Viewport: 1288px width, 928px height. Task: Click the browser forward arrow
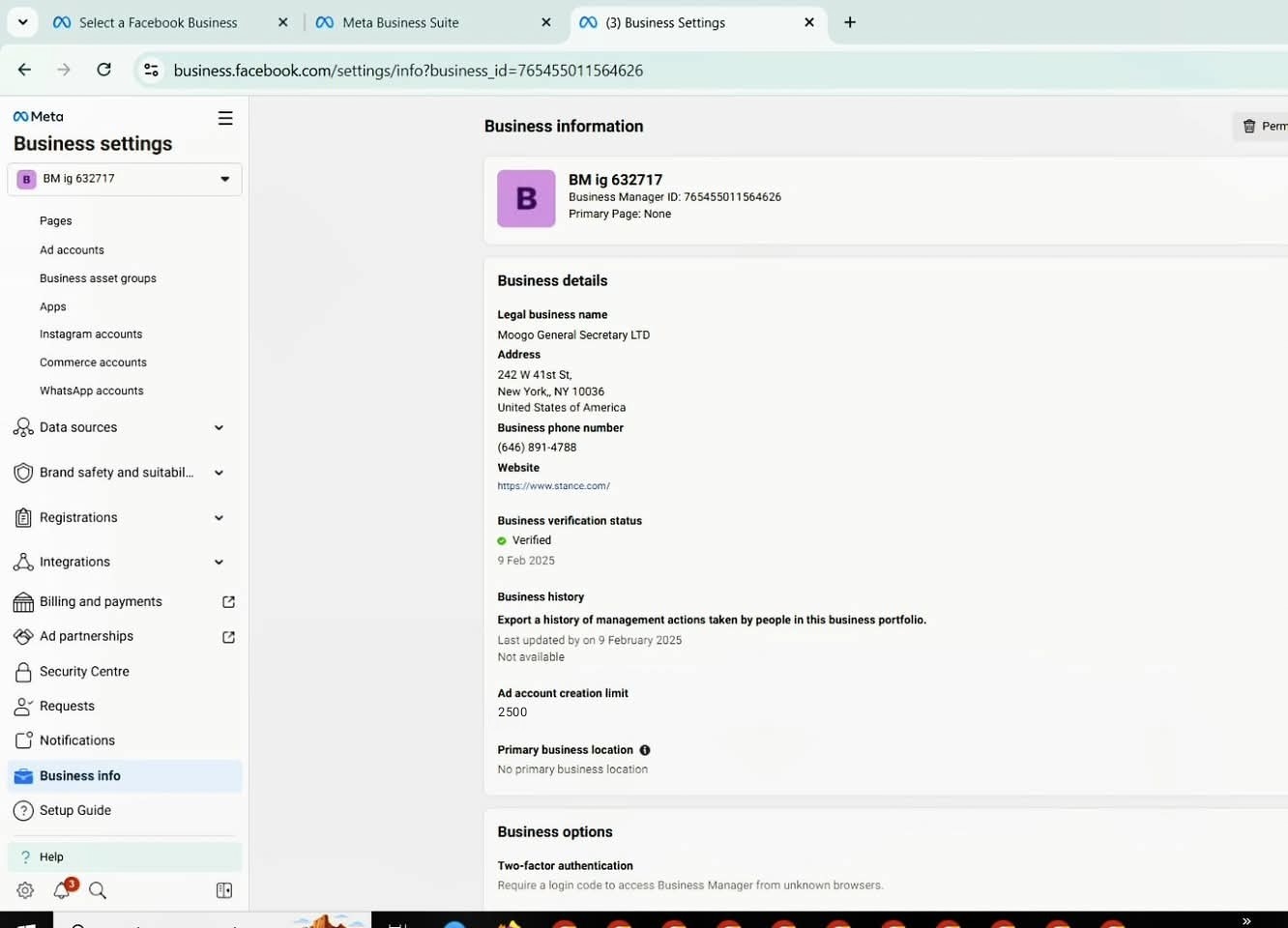point(64,70)
